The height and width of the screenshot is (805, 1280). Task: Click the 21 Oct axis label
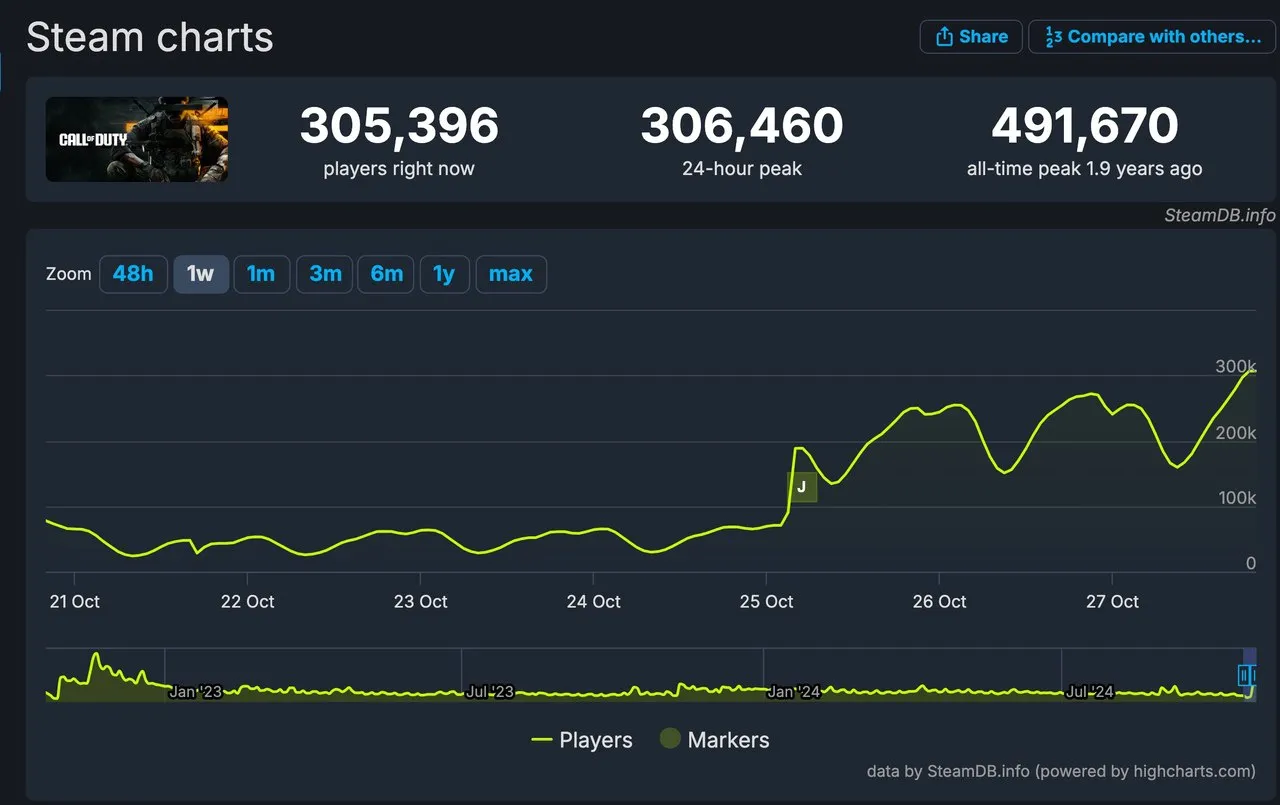click(x=73, y=601)
